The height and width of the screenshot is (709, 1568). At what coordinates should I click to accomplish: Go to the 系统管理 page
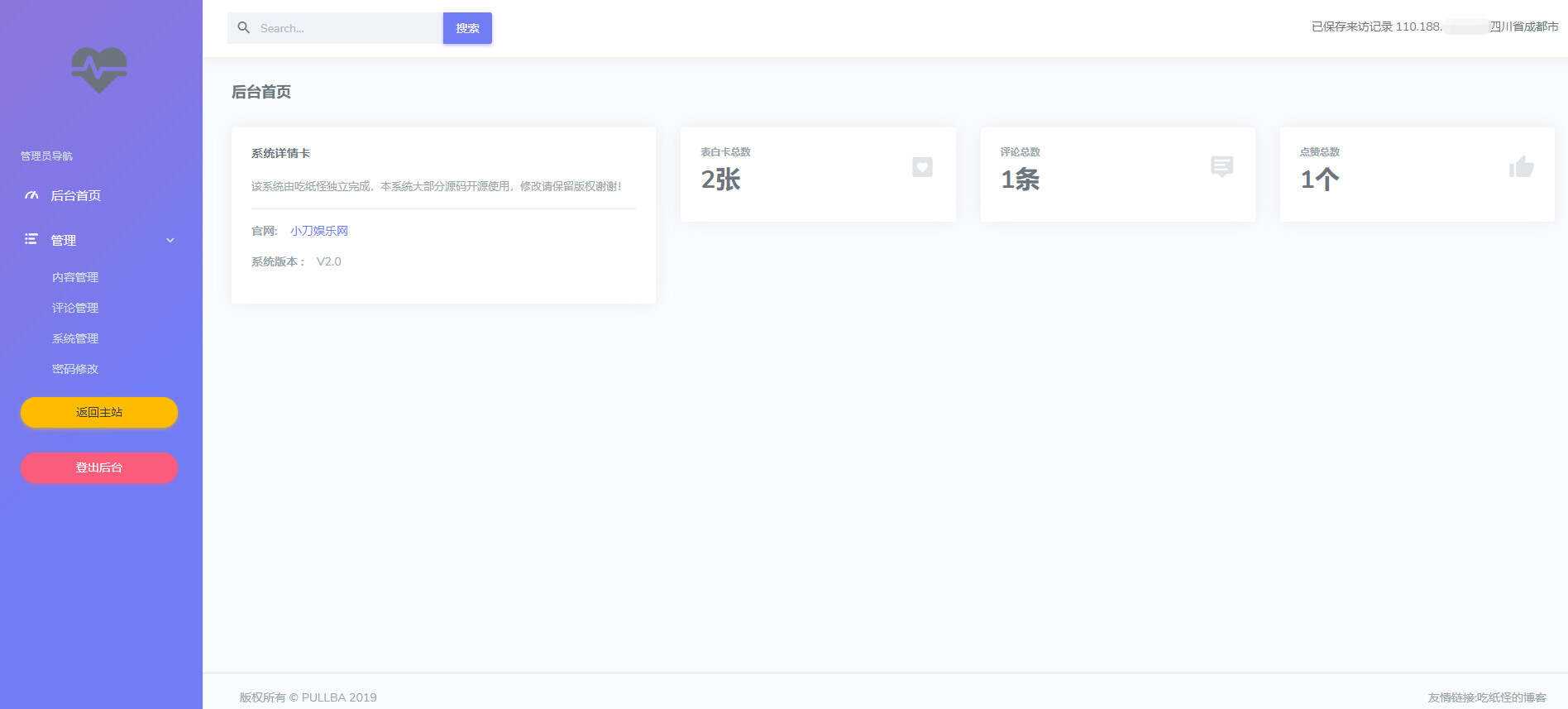[75, 338]
